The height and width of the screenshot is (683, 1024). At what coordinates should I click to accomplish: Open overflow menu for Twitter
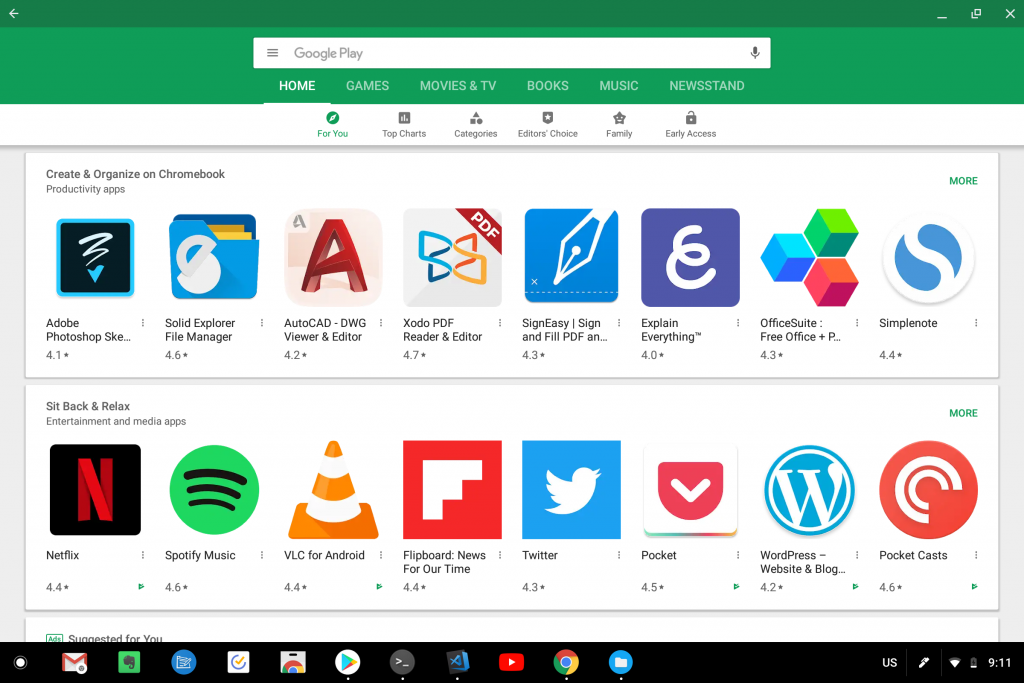pyautogui.click(x=618, y=555)
